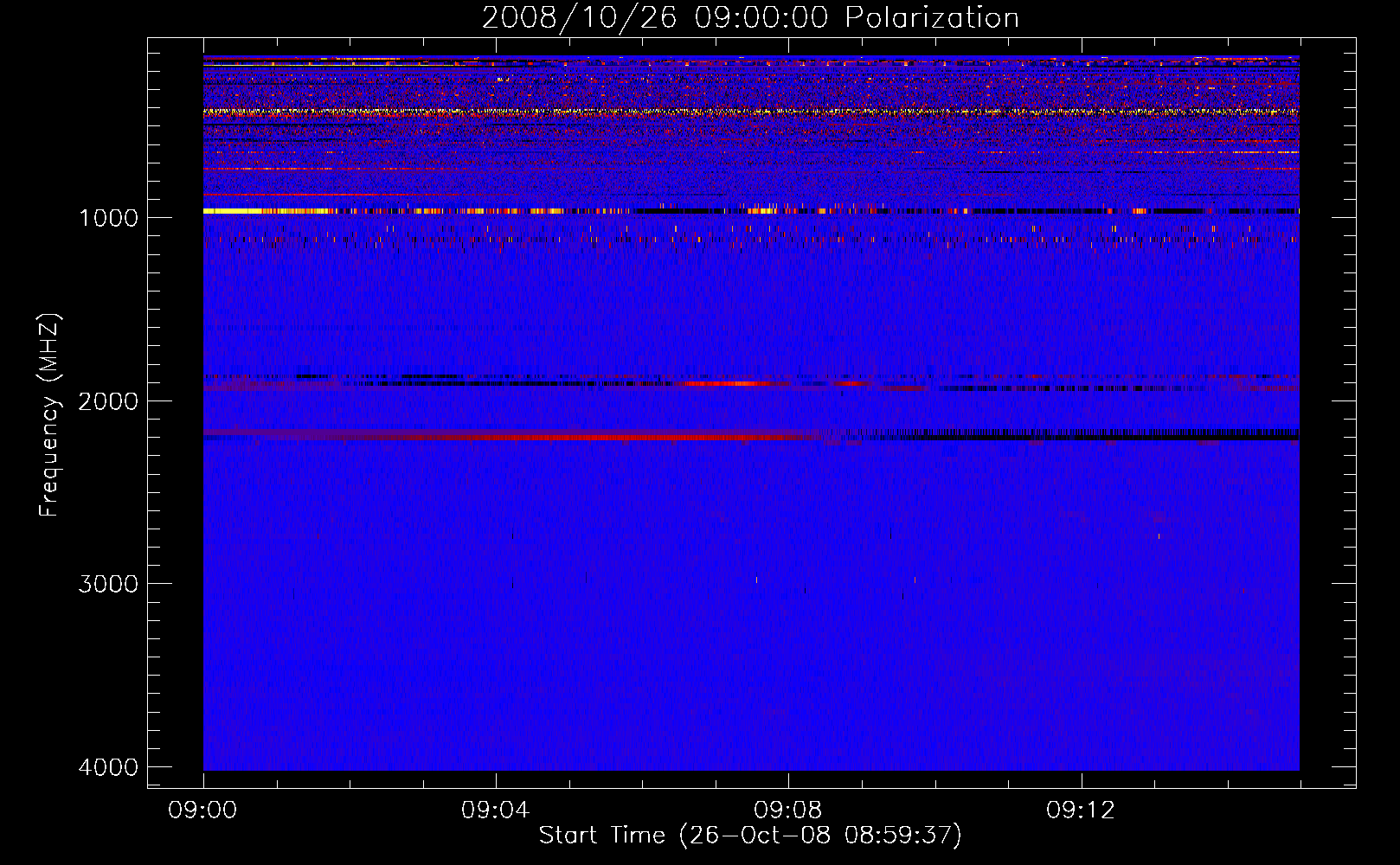Screen dimensions: 1400x865
Task: Click the 2000 frequency tick label
Action: [109, 400]
